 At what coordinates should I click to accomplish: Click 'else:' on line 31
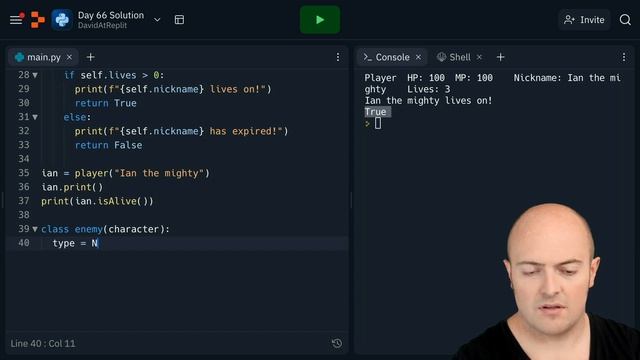tap(77, 117)
